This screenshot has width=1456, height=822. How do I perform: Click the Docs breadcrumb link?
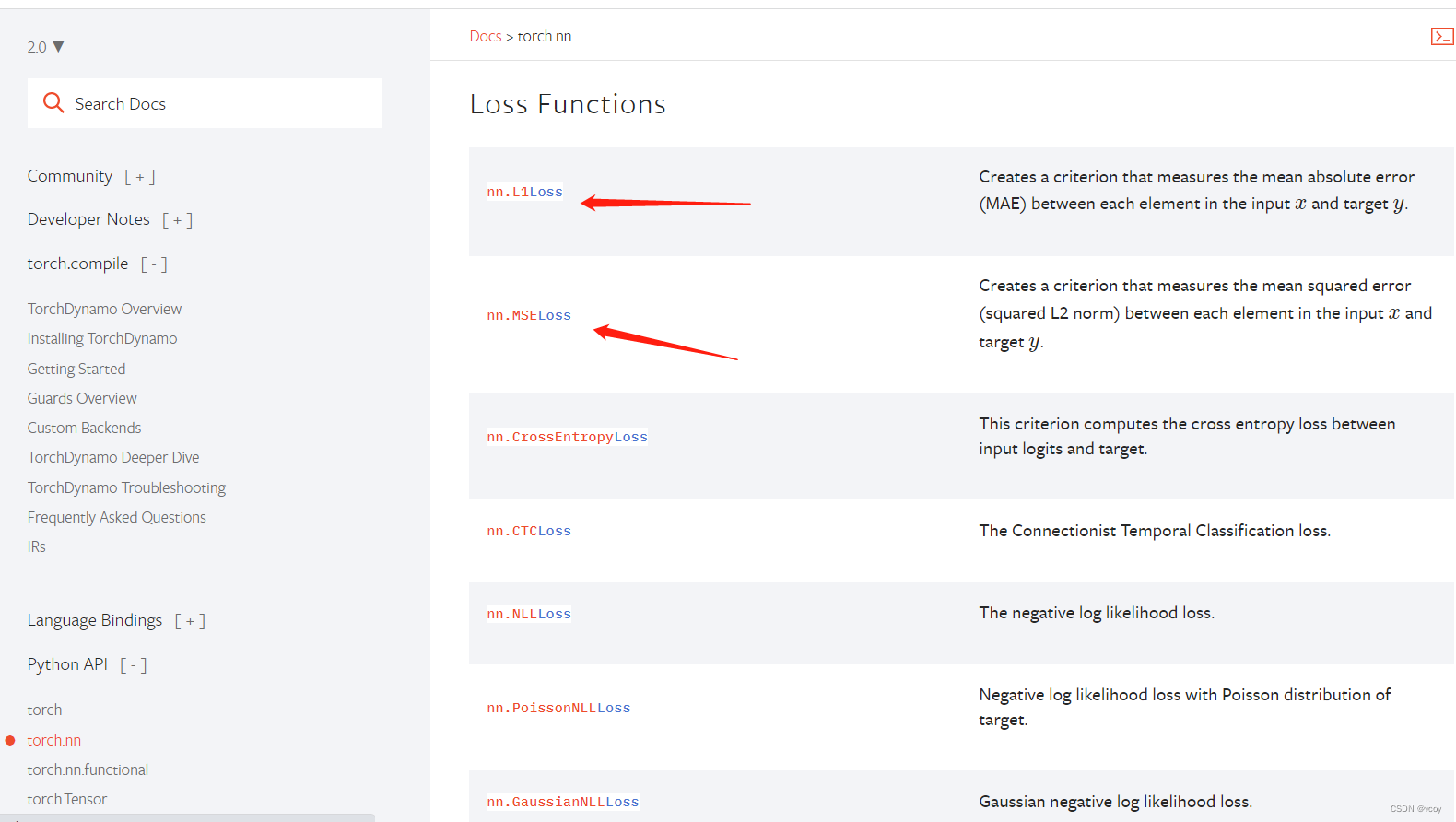[x=486, y=36]
